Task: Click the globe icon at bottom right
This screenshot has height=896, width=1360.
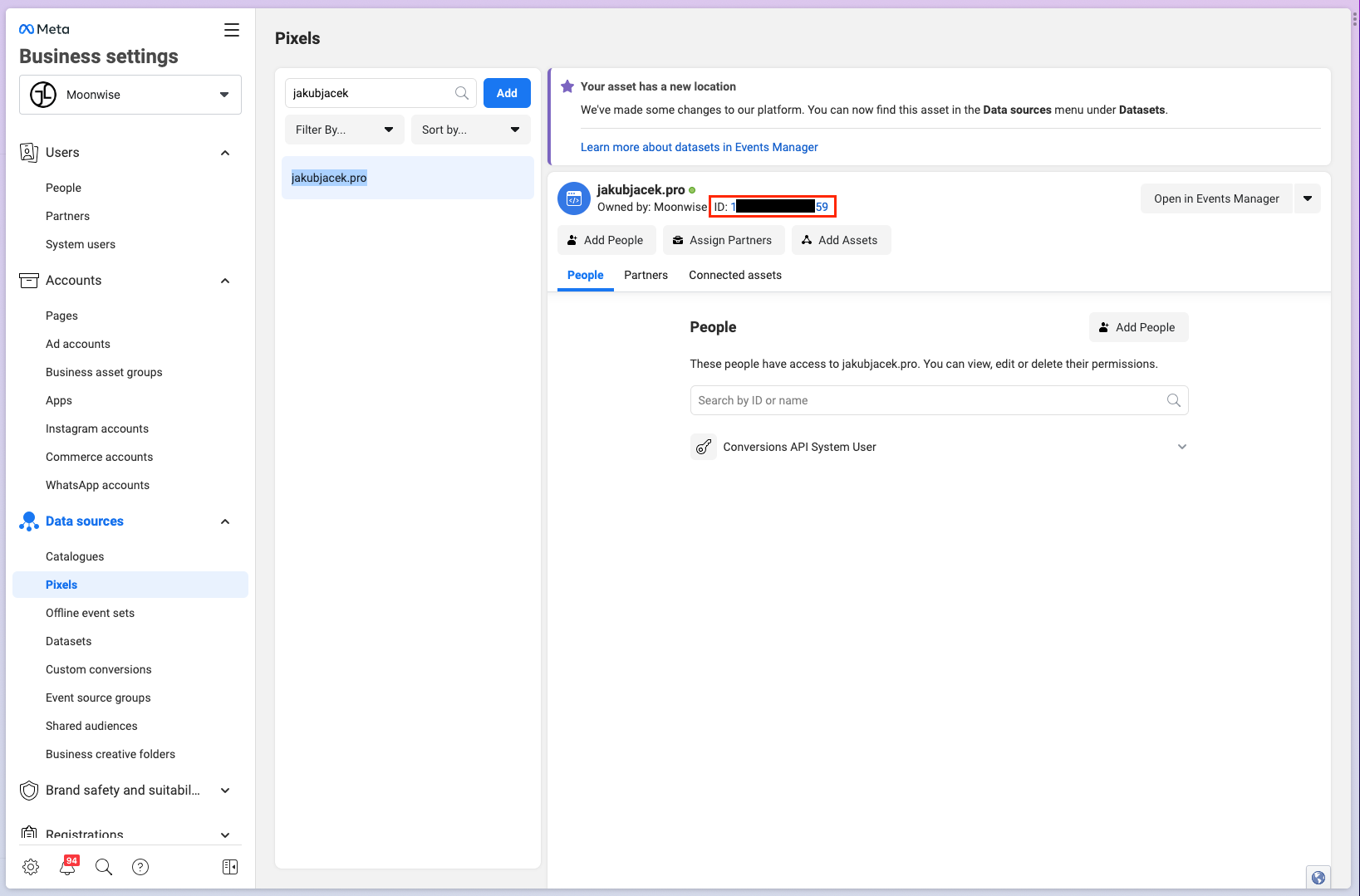Action: 1318,877
